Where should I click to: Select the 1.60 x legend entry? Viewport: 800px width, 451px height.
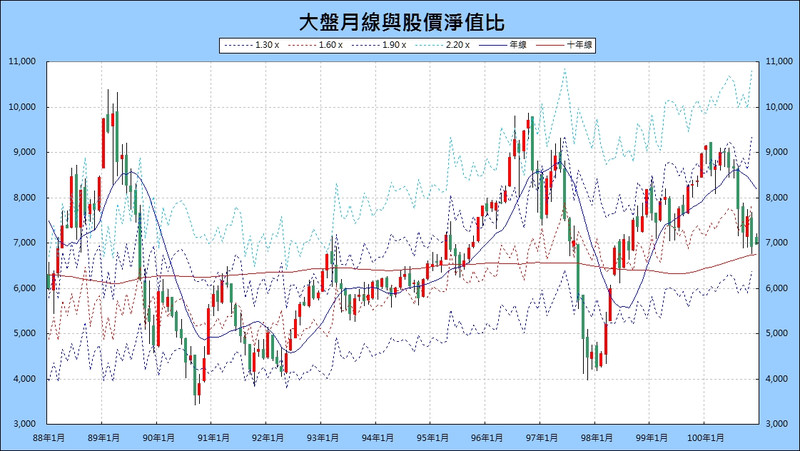point(315,45)
